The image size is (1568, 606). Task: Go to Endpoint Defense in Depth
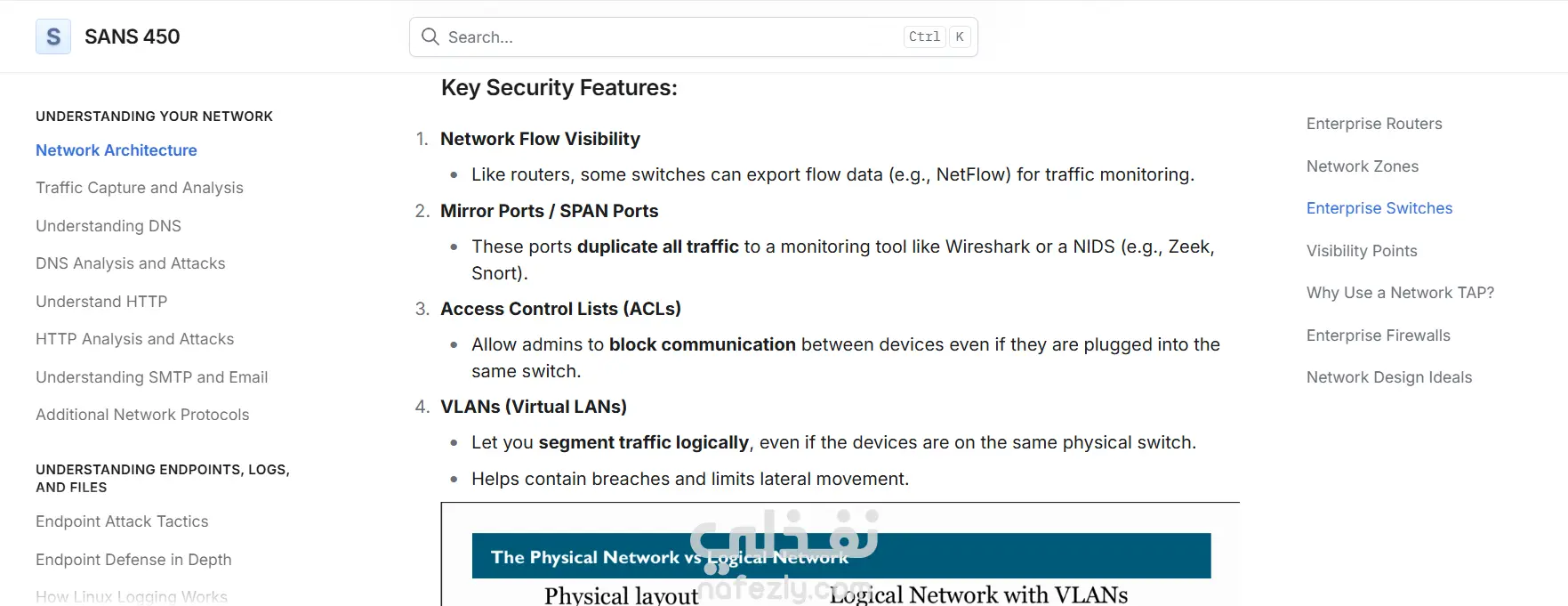[x=133, y=560]
